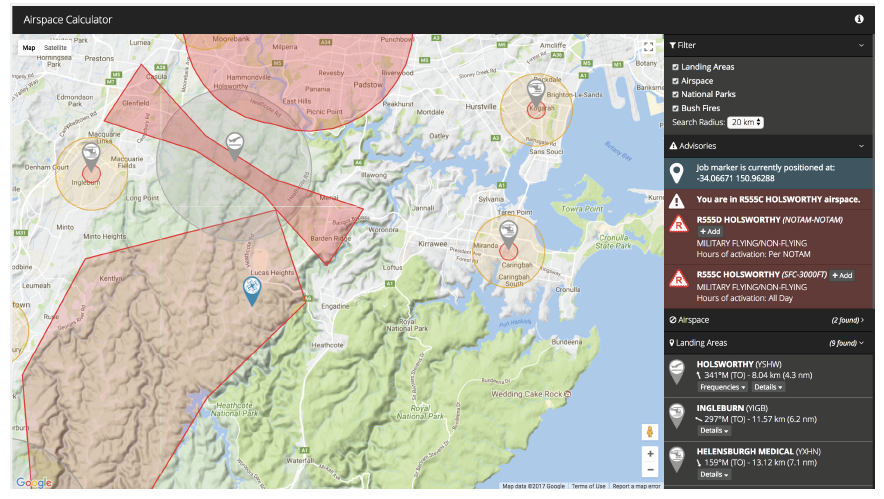Add R555D HOLSWORTHY airspace with Add button
884x499 pixels.
point(710,231)
